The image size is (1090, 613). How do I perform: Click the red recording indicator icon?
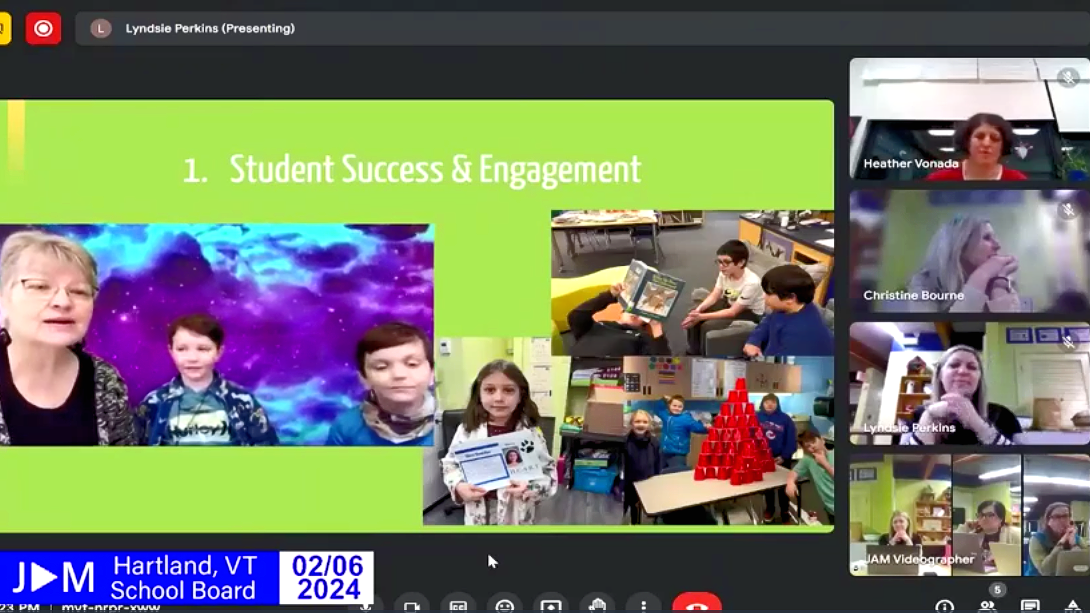[x=43, y=29]
